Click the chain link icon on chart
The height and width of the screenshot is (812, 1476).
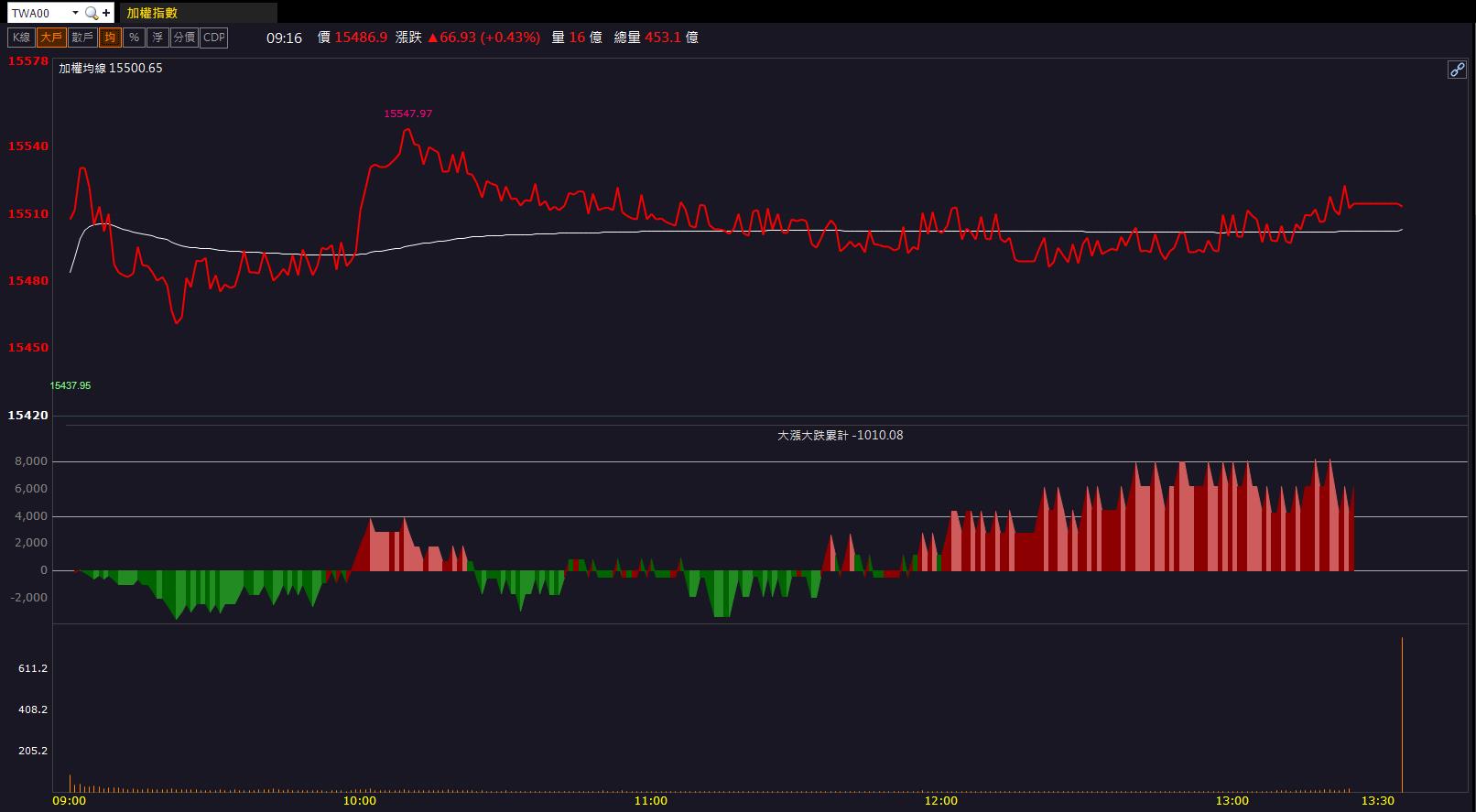click(1456, 70)
